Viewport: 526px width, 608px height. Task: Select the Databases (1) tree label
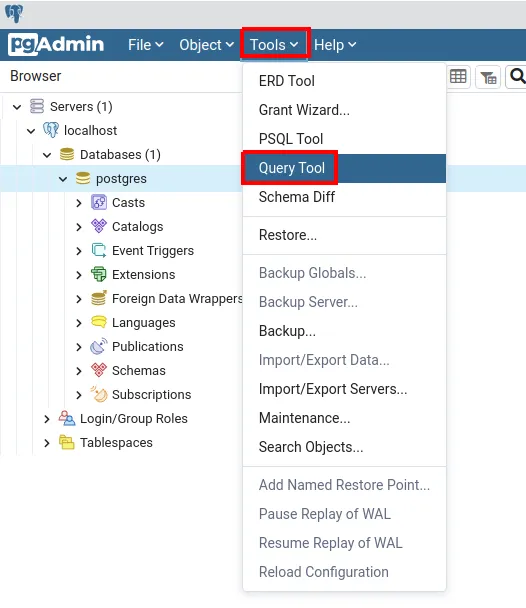(x=120, y=155)
